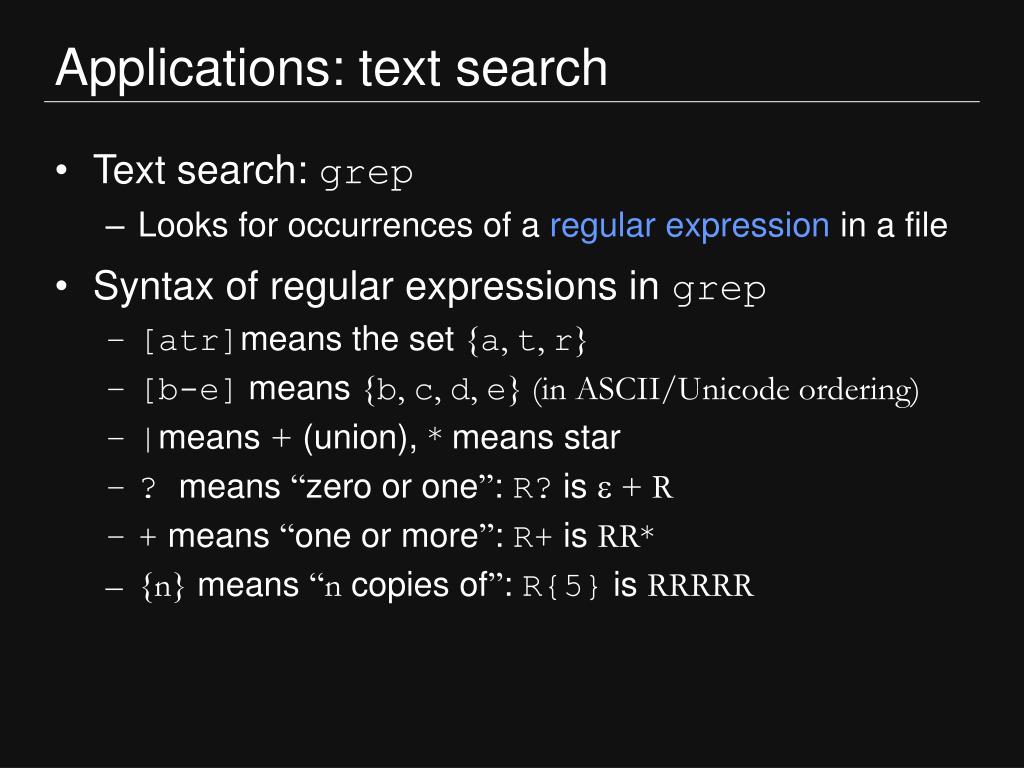
Task: Click the '(union)' word
Action: coord(360,438)
